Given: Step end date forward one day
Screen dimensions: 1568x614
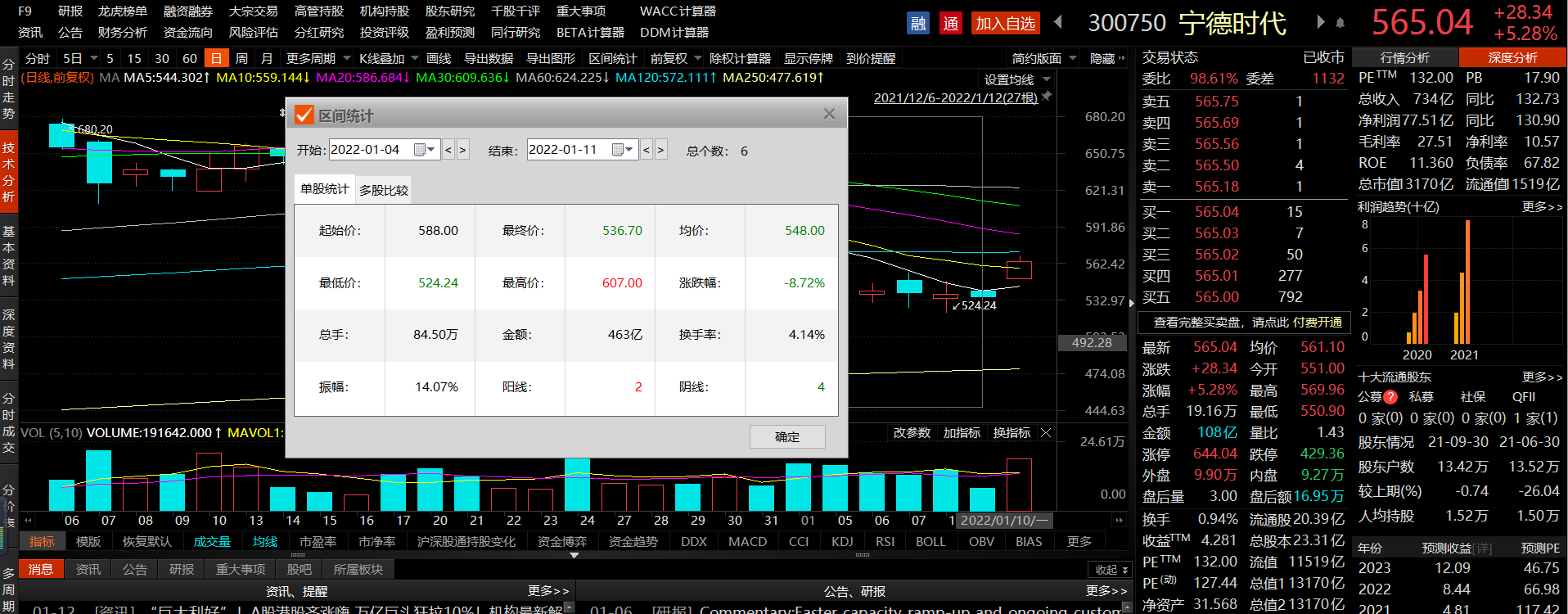Looking at the screenshot, I should 660,150.
